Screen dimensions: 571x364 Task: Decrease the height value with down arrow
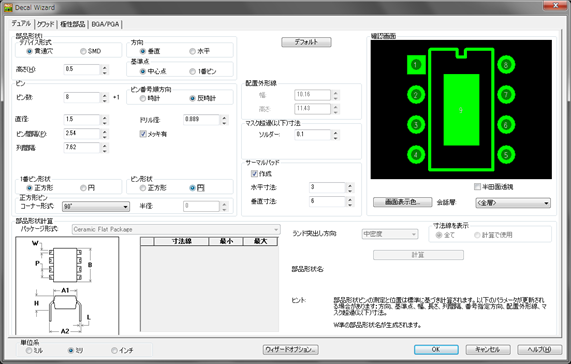point(105,72)
